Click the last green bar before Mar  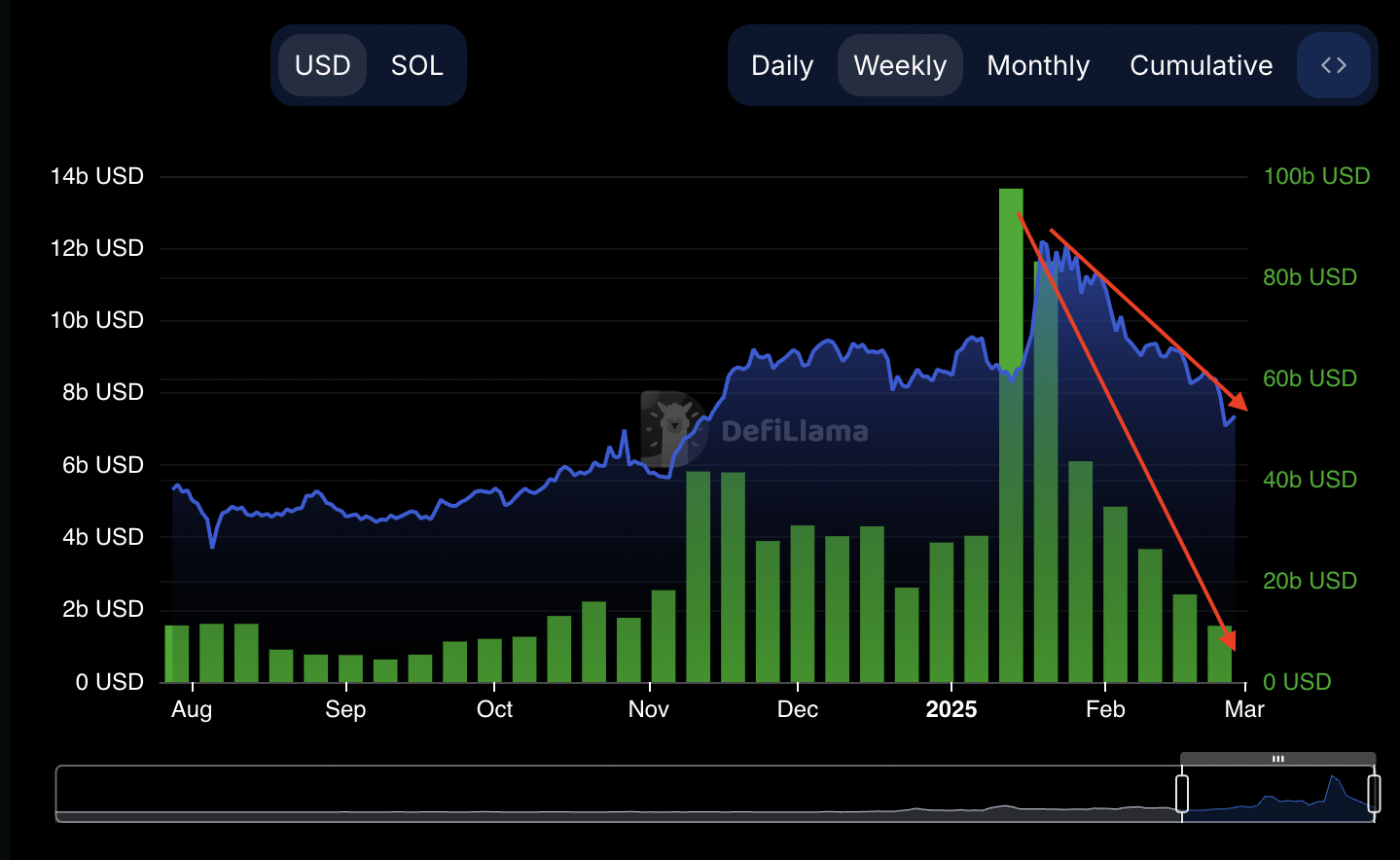[x=1219, y=655]
